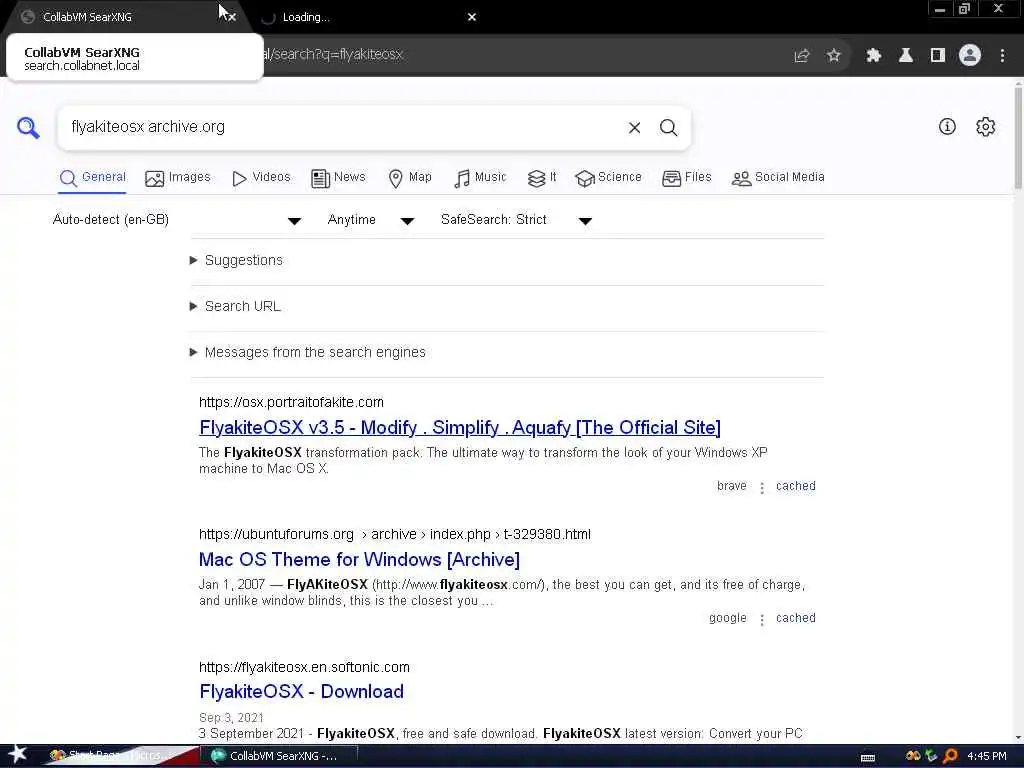Open the Extensions puzzle icon
The height and width of the screenshot is (768, 1024).
point(874,56)
